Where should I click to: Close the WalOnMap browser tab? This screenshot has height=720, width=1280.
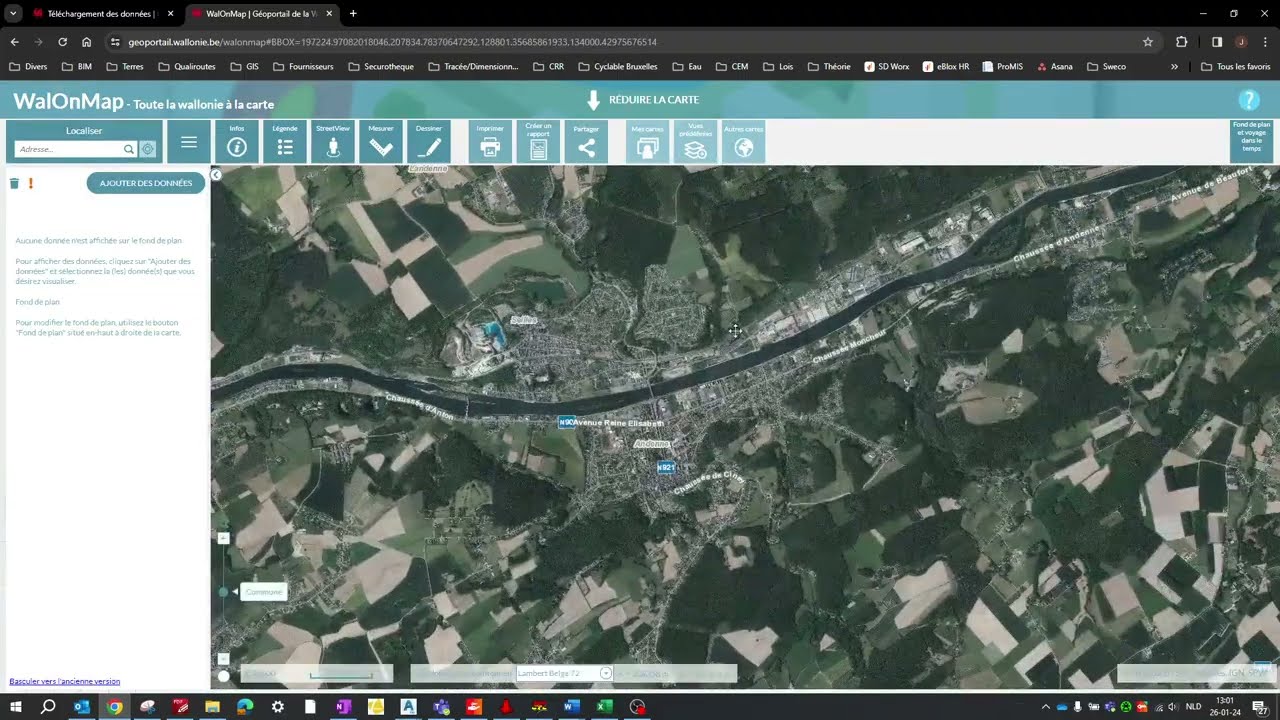329,14
